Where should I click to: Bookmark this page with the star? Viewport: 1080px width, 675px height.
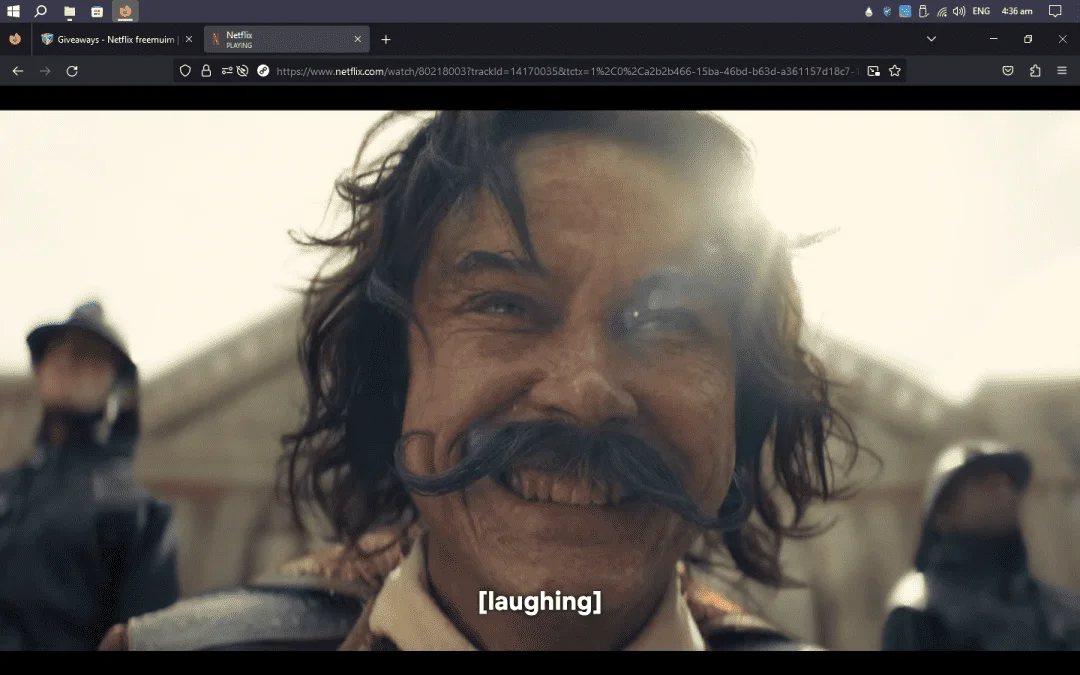895,70
